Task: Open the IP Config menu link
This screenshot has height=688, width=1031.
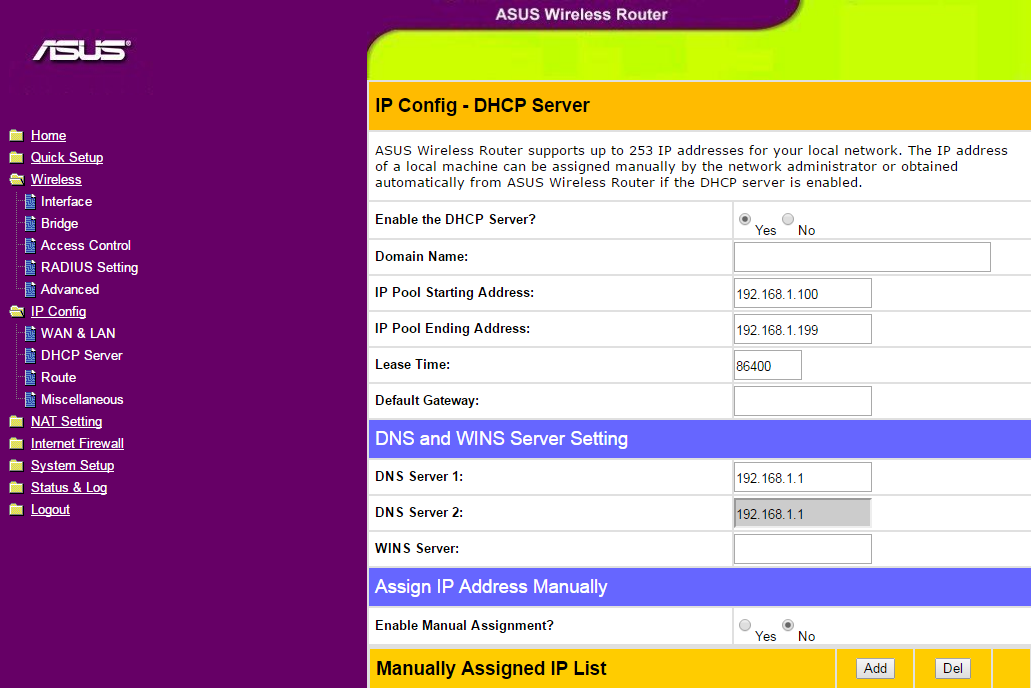Action: (59, 312)
